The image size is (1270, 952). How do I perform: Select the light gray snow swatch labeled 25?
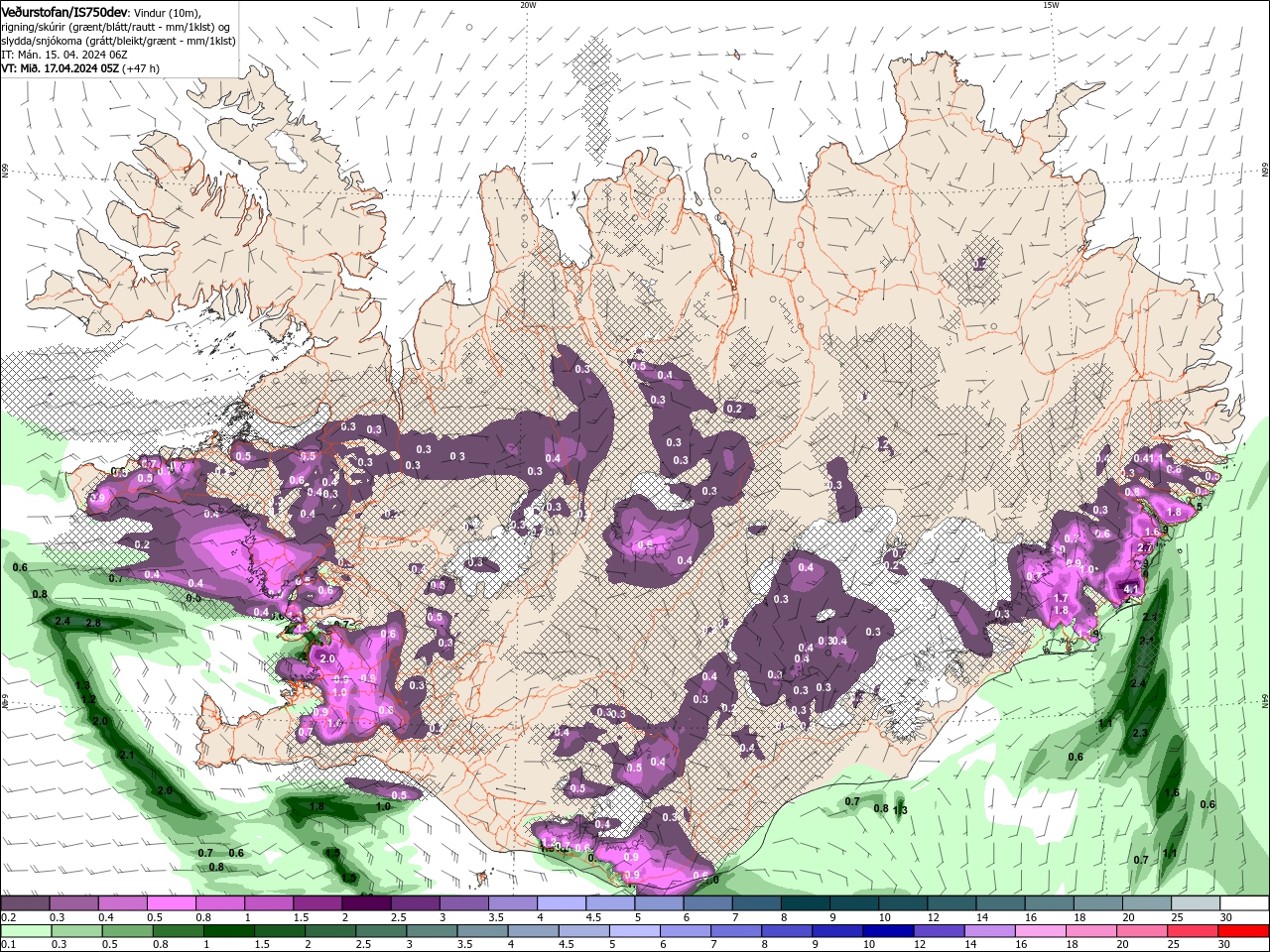point(1194,903)
